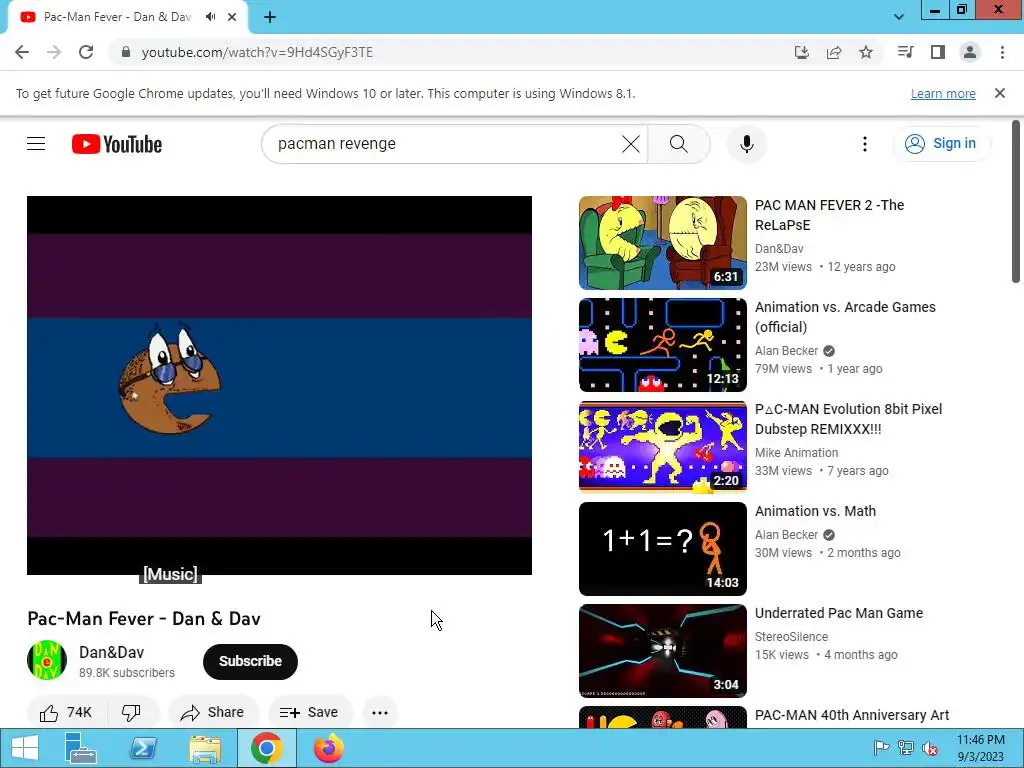This screenshot has width=1024, height=768.
Task: Click Mike Animation channel name
Action: click(x=796, y=453)
